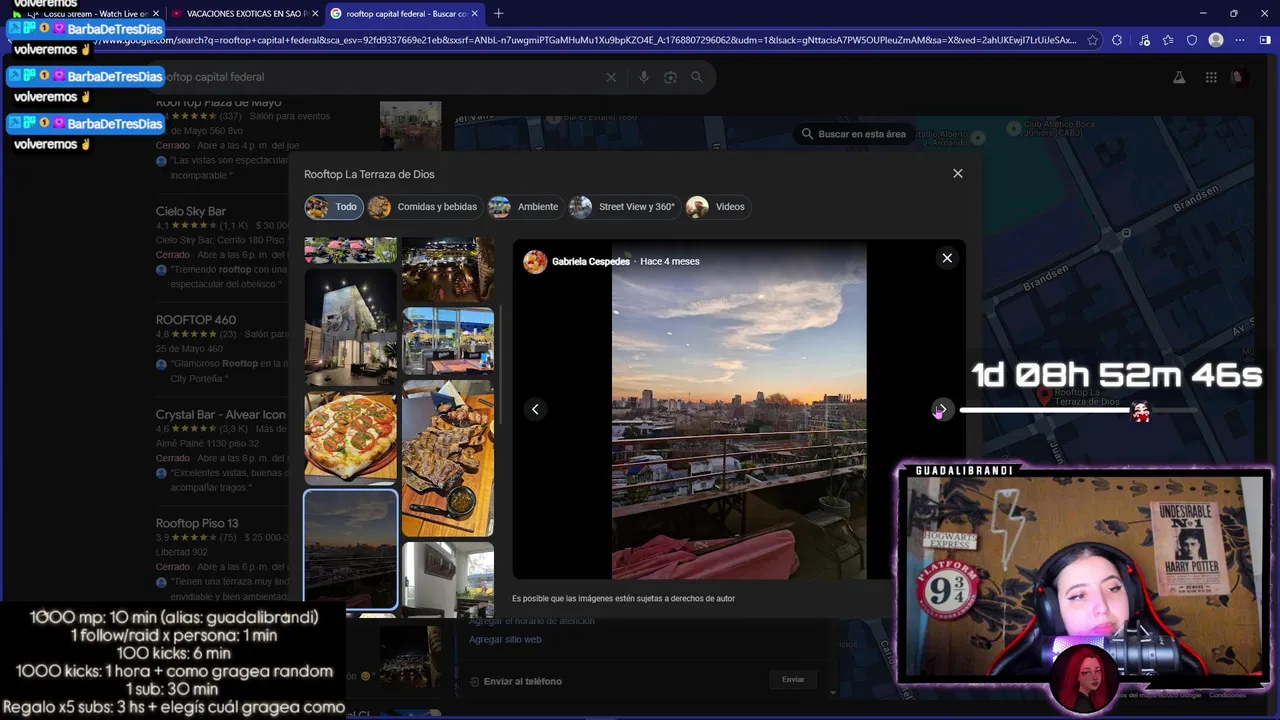Open the grilled meat platter thumbnail
The image size is (1280, 720).
tap(448, 458)
